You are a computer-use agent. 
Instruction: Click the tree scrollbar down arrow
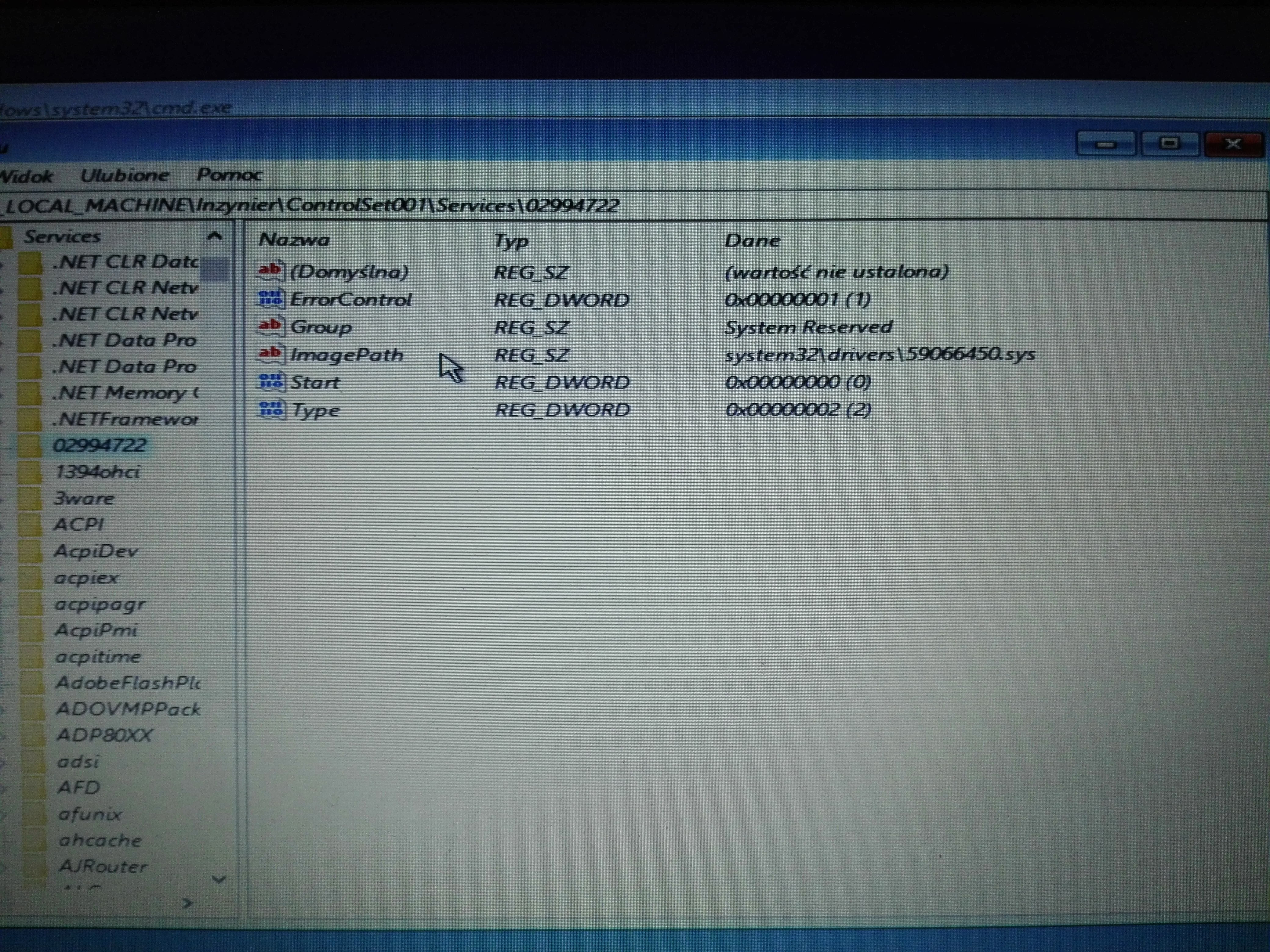(x=219, y=879)
